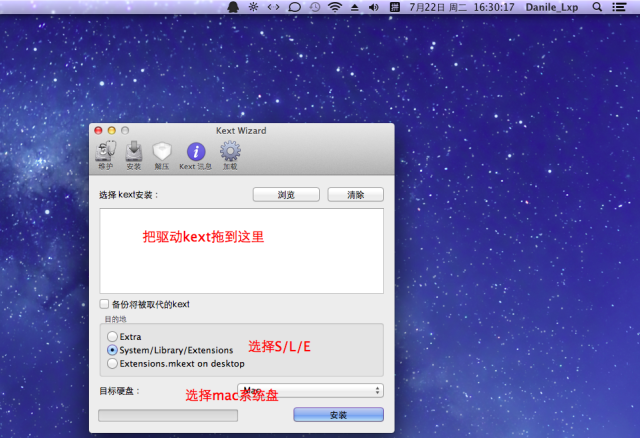This screenshot has height=438, width=640.
Task: Select the 安装 install toolbar icon
Action: point(134,153)
